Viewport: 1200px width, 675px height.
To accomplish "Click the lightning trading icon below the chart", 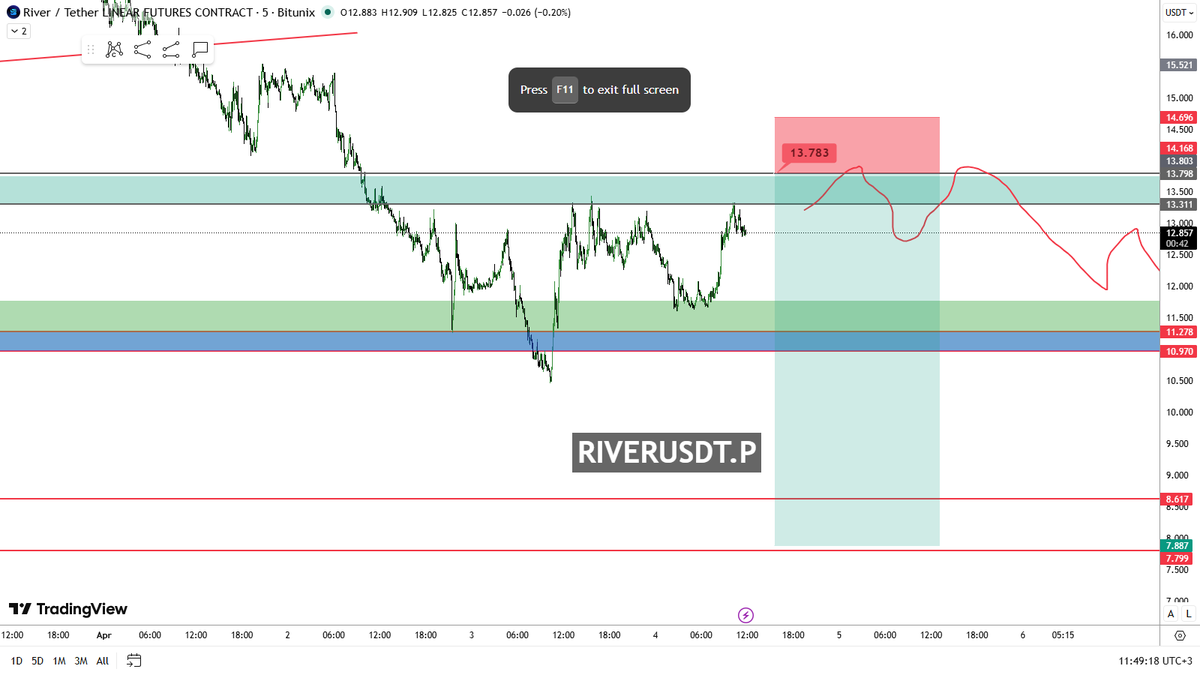I will [x=745, y=614].
